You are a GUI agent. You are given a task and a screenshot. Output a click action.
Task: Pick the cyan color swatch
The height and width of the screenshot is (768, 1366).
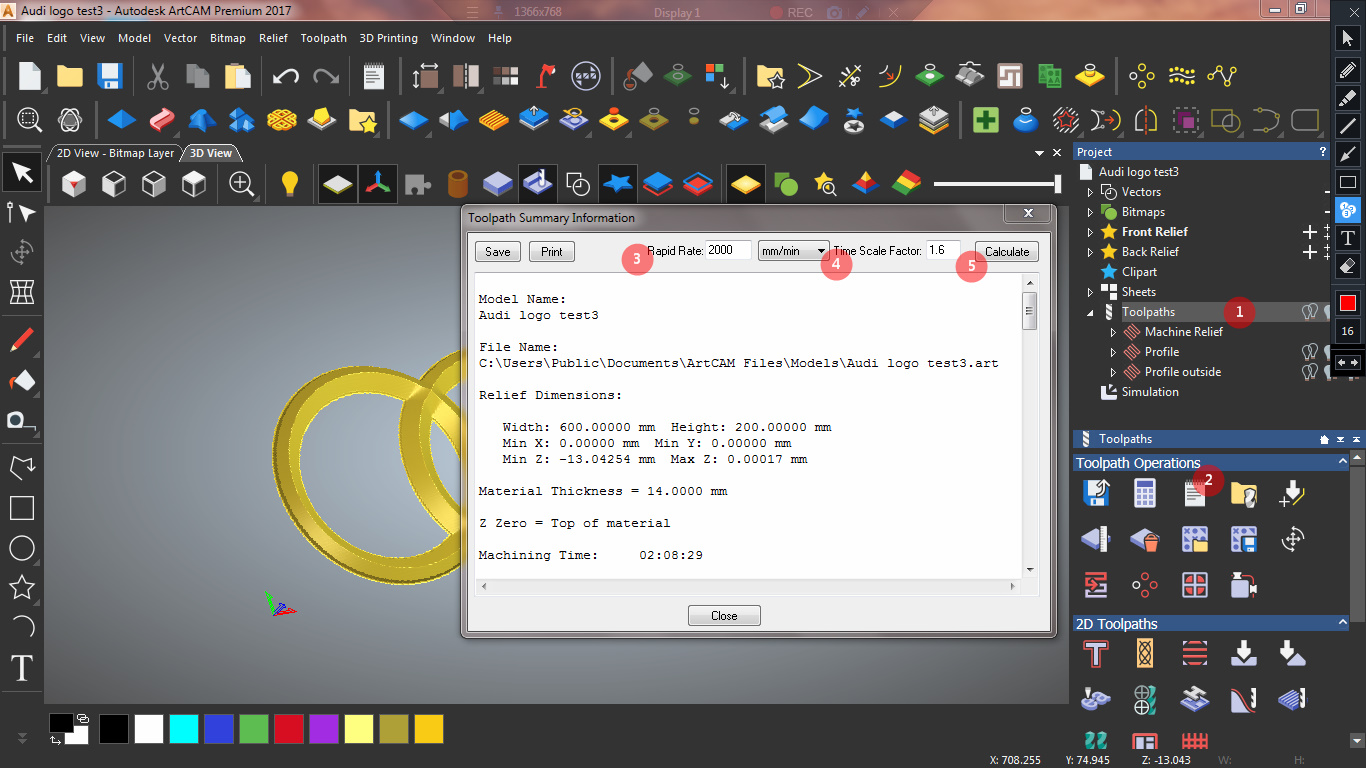[x=183, y=729]
